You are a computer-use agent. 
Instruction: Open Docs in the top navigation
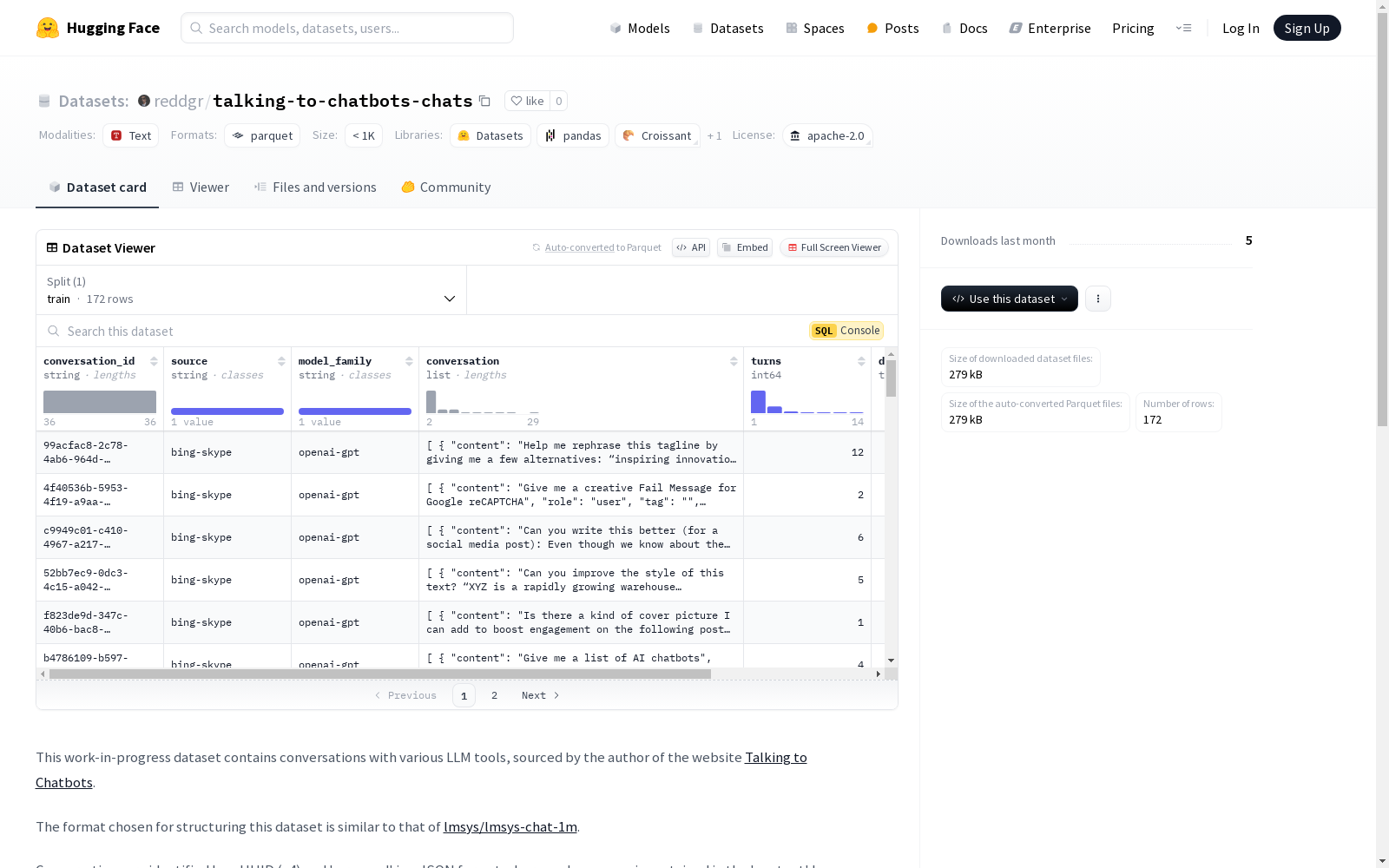964,28
